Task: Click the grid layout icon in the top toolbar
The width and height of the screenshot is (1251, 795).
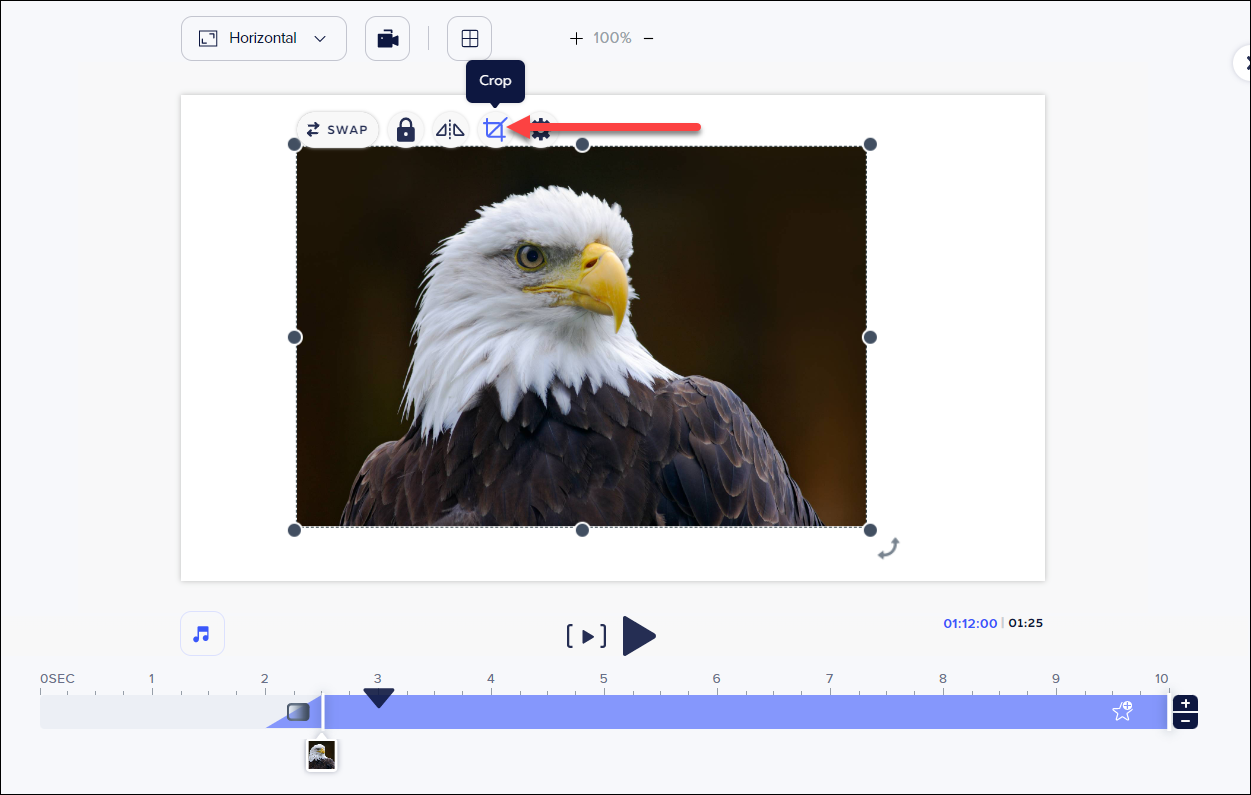Action: 469,37
